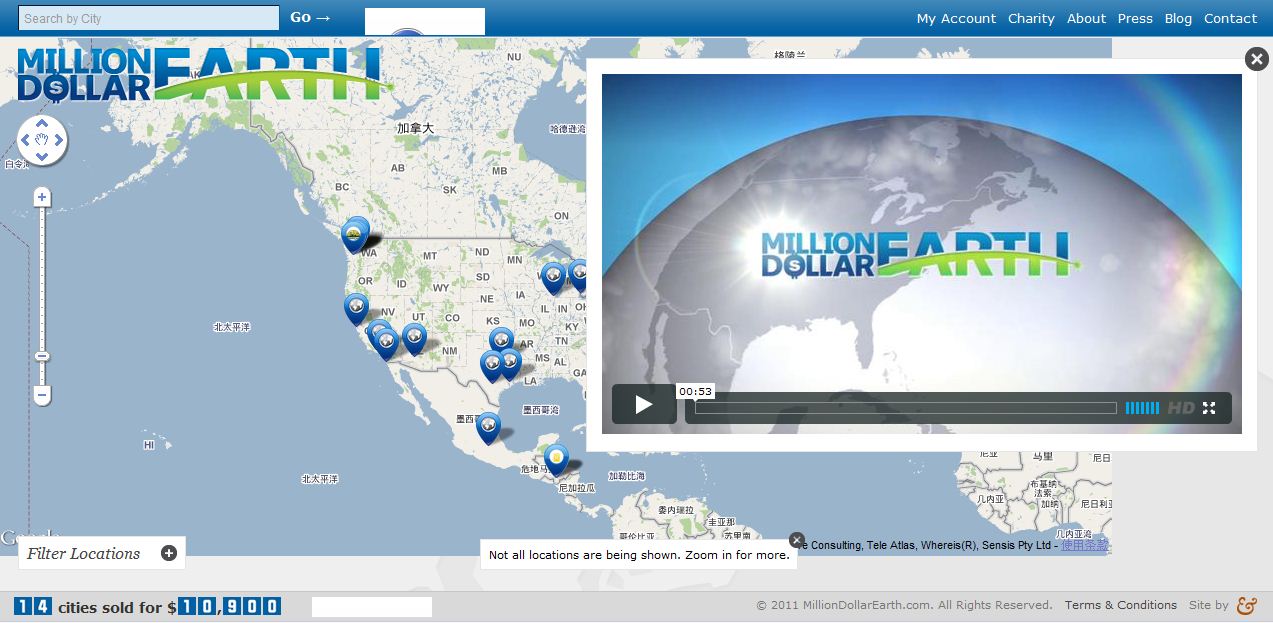Seek within the video progress bar
This screenshot has width=1273, height=623.
tap(906, 408)
